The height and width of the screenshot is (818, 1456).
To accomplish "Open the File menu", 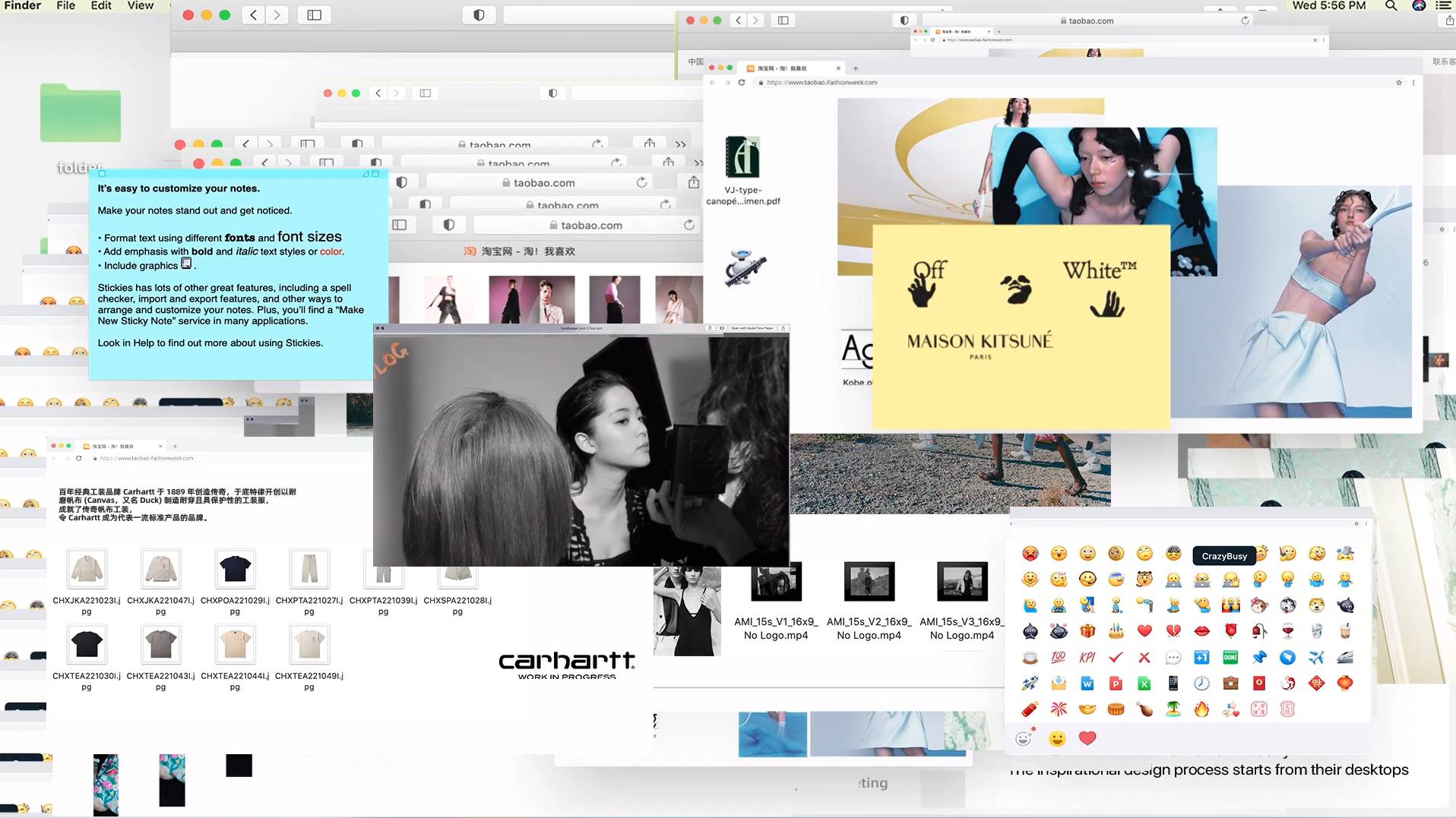I will [x=66, y=6].
